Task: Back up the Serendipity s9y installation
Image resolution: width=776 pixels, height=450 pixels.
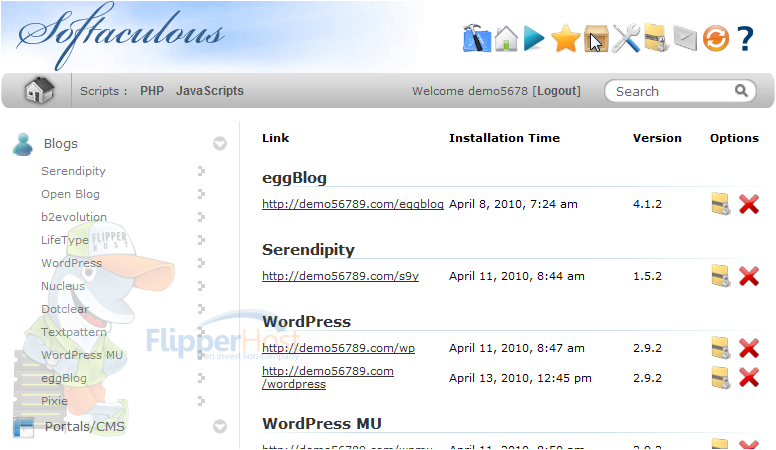Action: (x=721, y=276)
